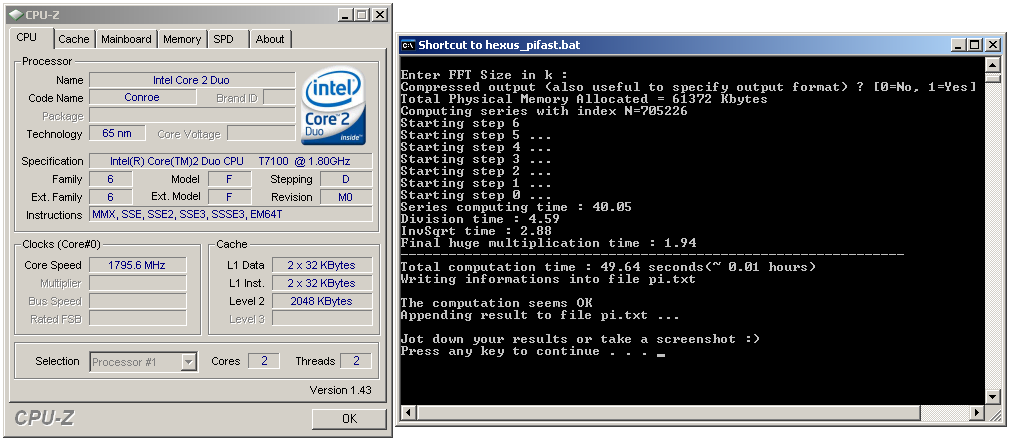Click the empty Level 3 cache field
This screenshot has height=442, width=1011.
(x=322, y=319)
